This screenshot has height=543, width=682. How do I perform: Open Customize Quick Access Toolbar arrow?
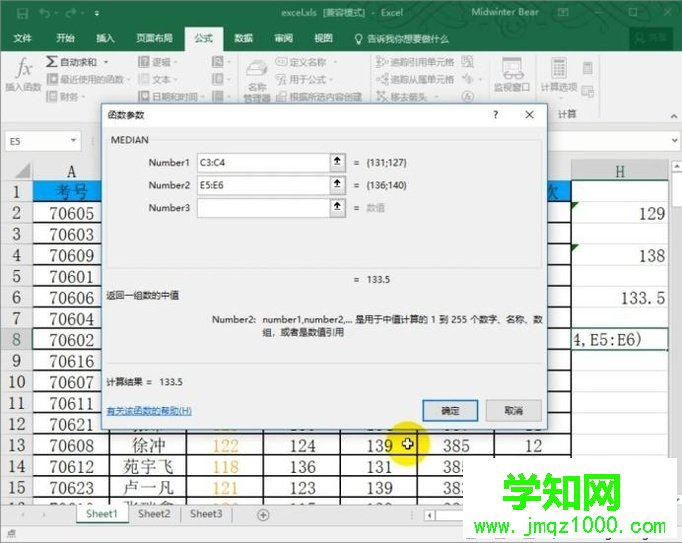(97, 13)
